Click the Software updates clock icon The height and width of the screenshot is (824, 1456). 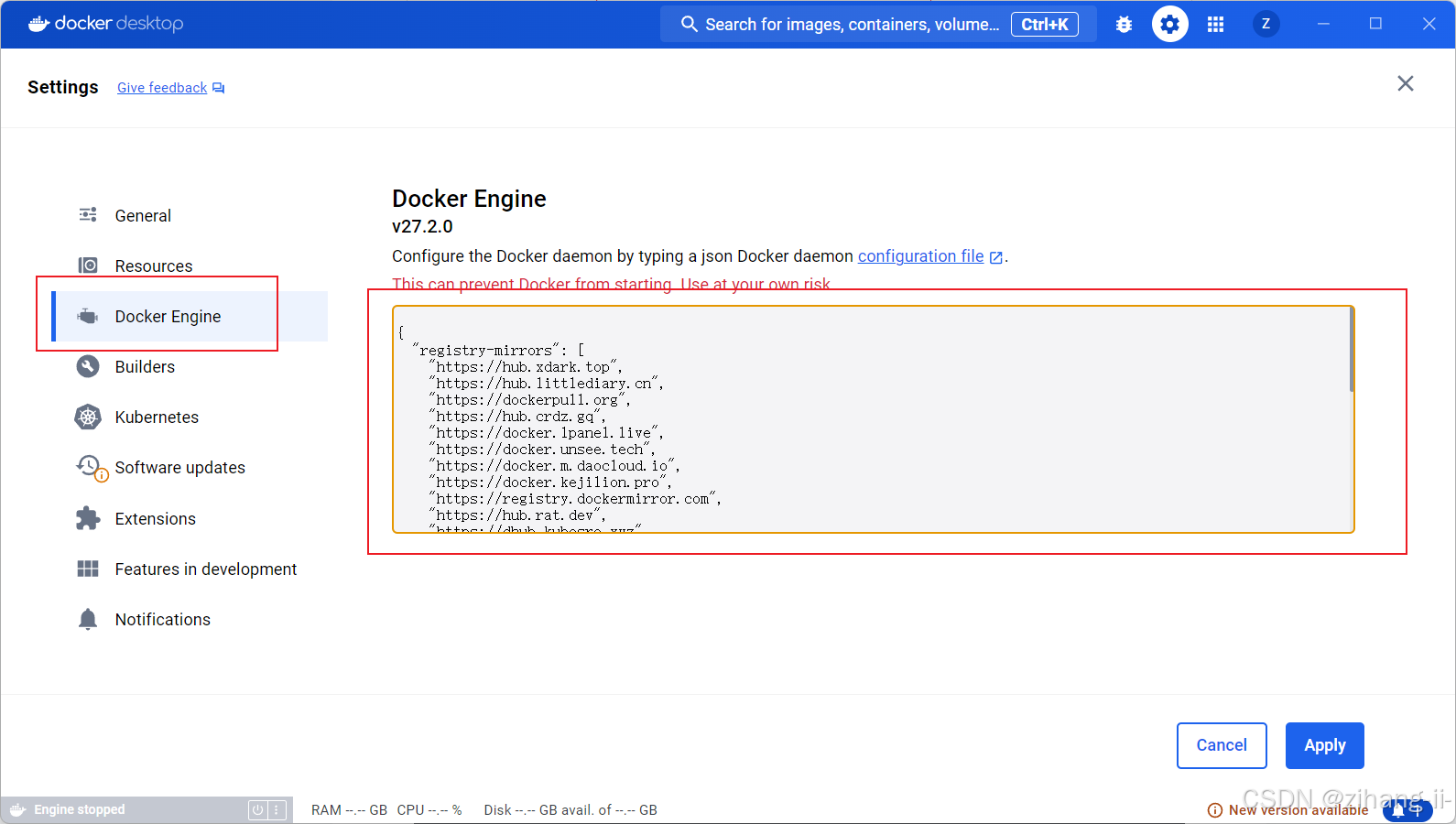pos(91,467)
